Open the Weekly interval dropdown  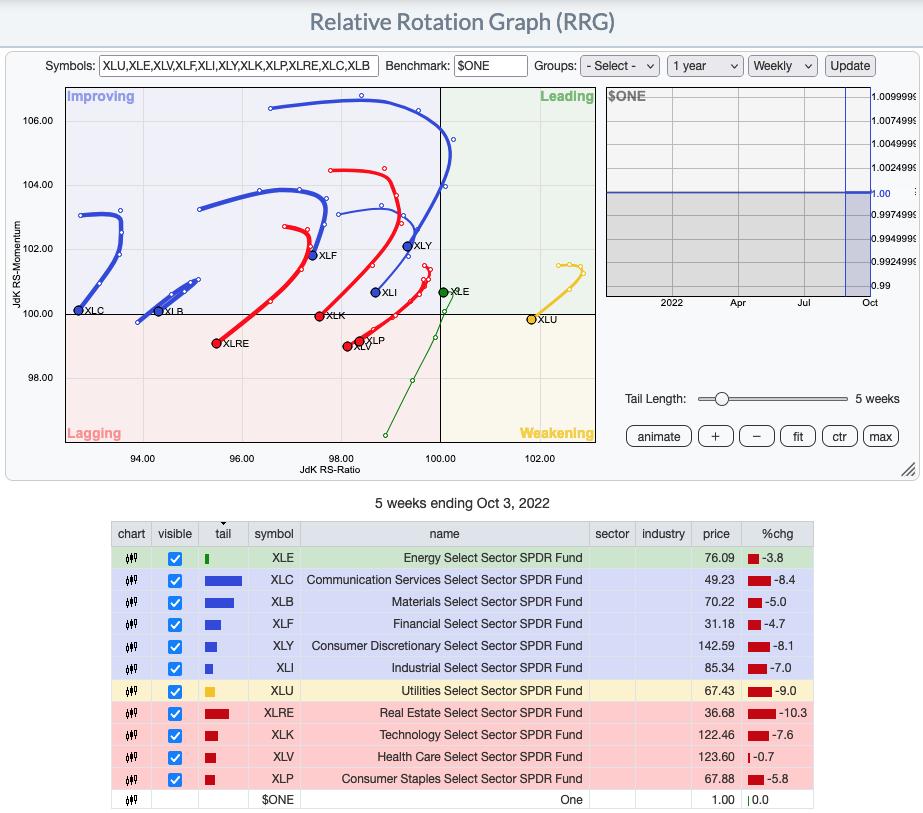pos(783,66)
